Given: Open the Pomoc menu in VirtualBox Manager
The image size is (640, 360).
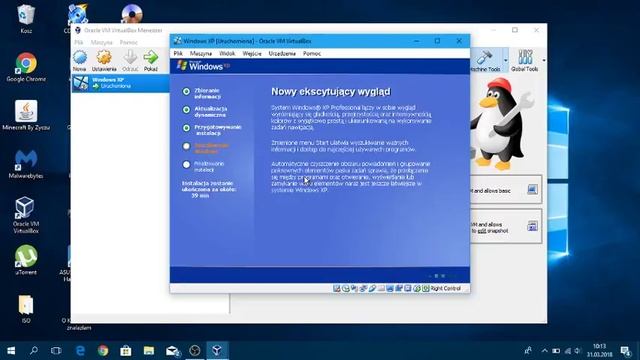Looking at the screenshot, I should (129, 42).
